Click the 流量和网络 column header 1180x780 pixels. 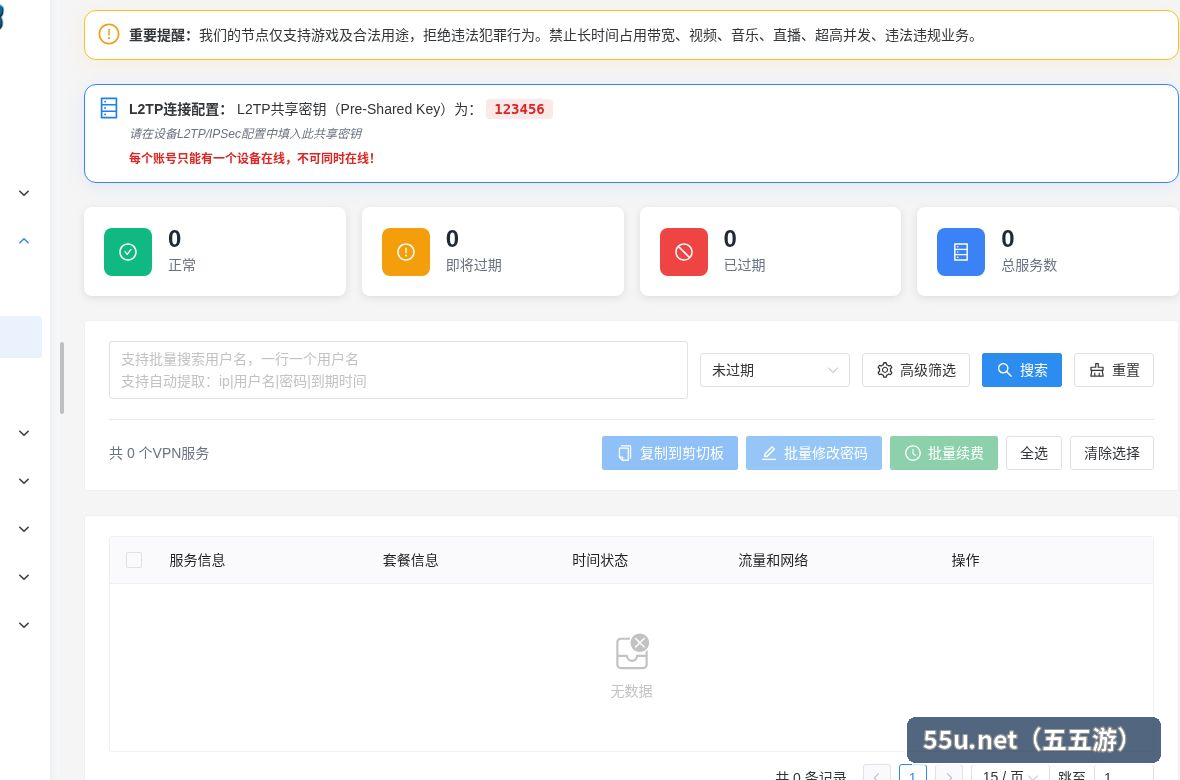click(x=773, y=560)
